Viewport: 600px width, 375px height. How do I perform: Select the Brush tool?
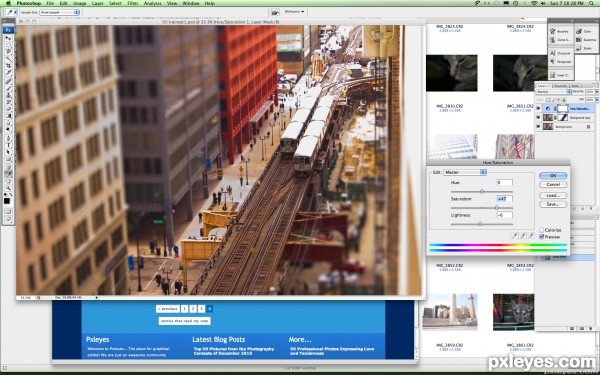pos(8,88)
